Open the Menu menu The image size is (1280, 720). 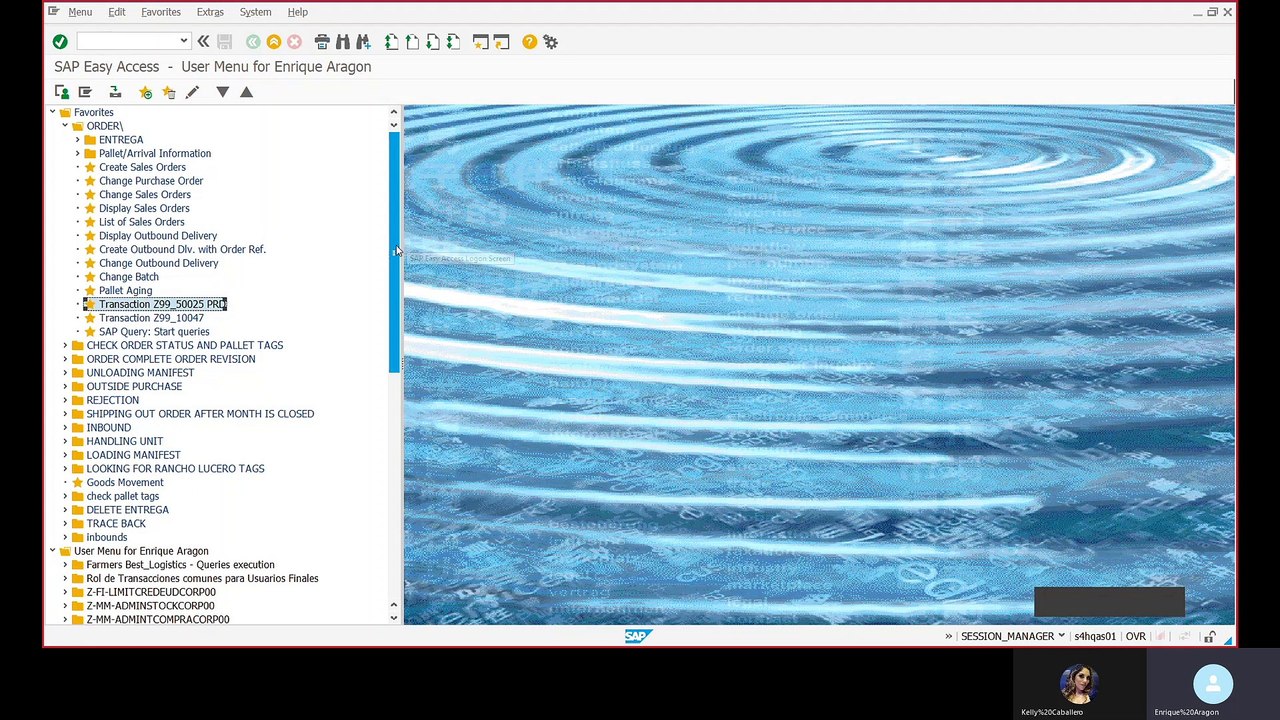tap(80, 12)
